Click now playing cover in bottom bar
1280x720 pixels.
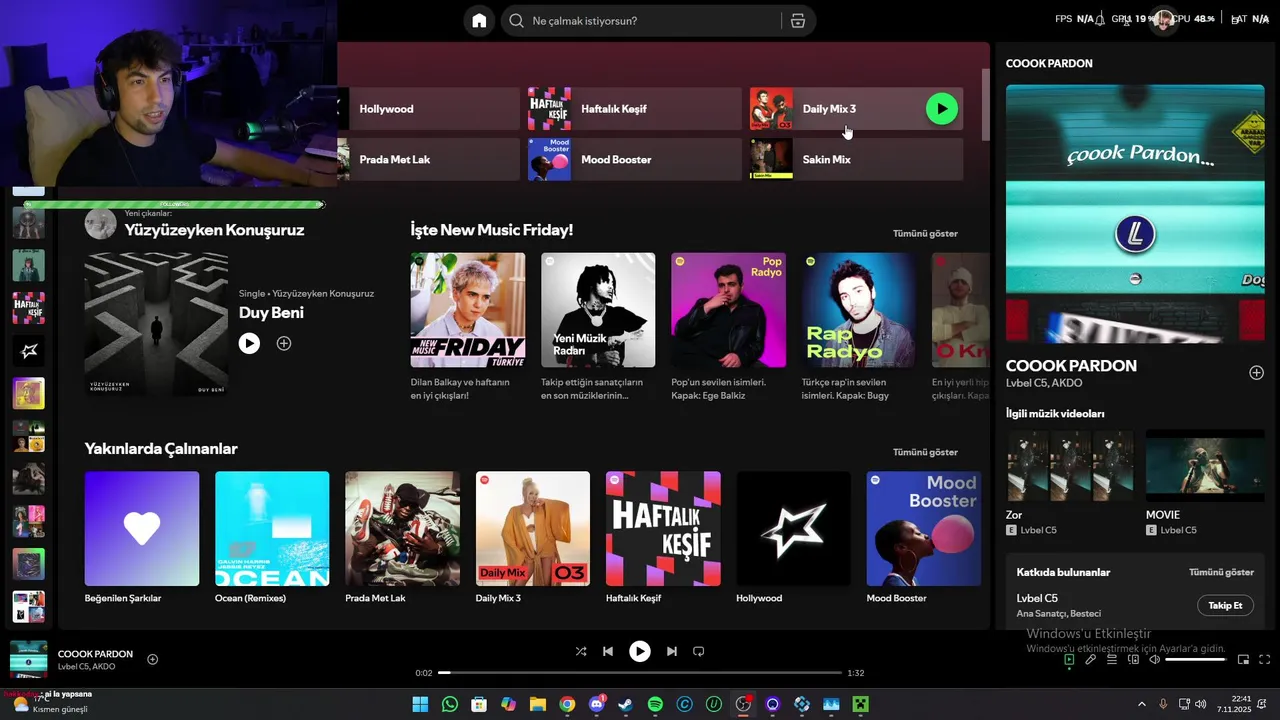tap(28, 659)
